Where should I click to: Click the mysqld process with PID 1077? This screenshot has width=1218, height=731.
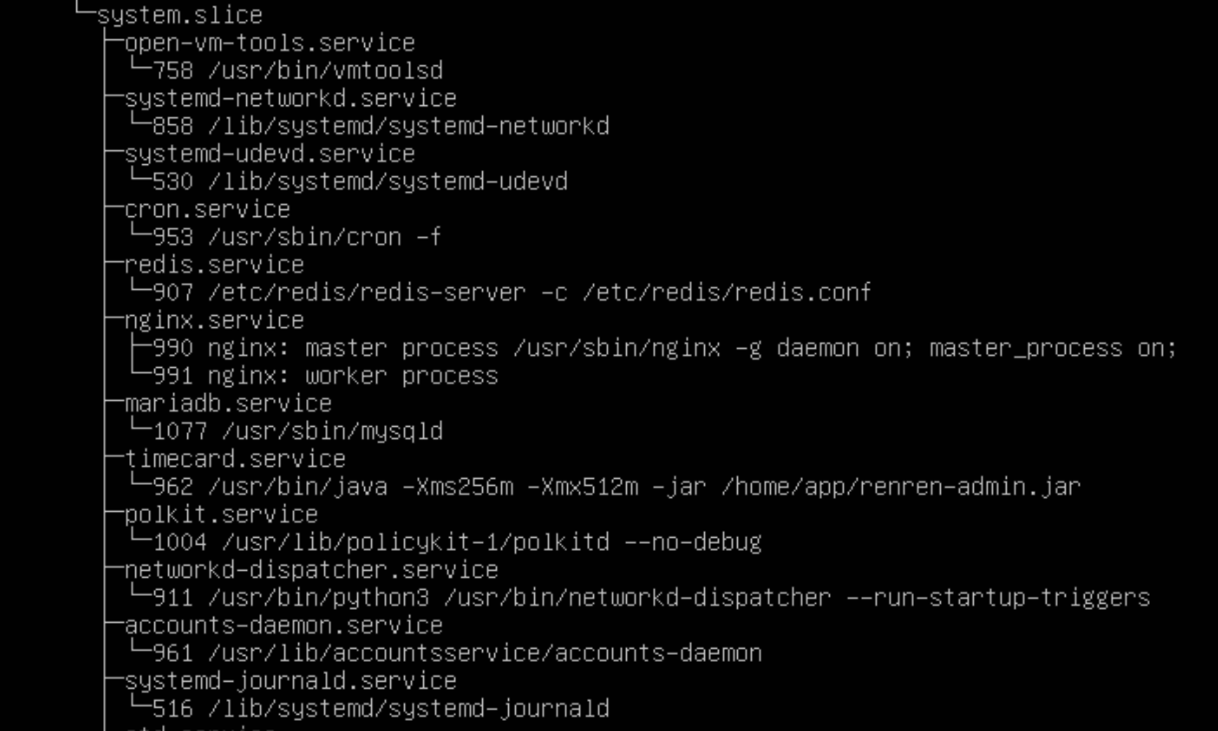297,432
